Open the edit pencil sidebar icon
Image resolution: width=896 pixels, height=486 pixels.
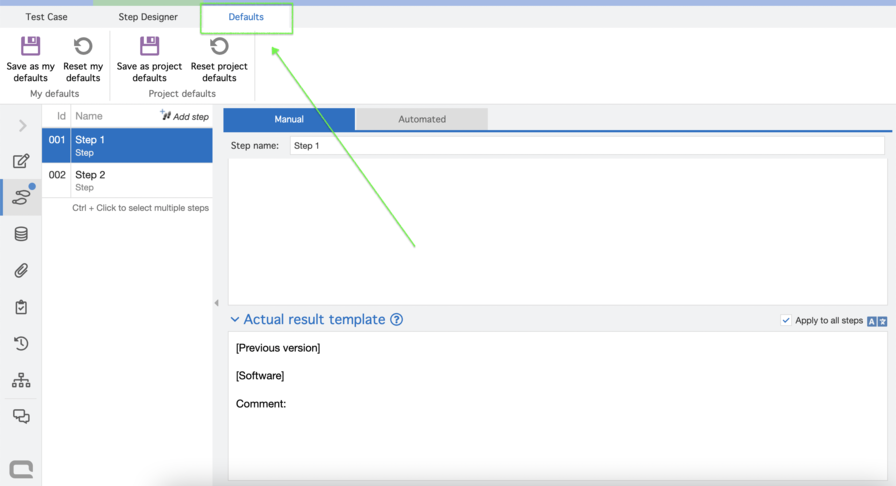[x=21, y=161]
